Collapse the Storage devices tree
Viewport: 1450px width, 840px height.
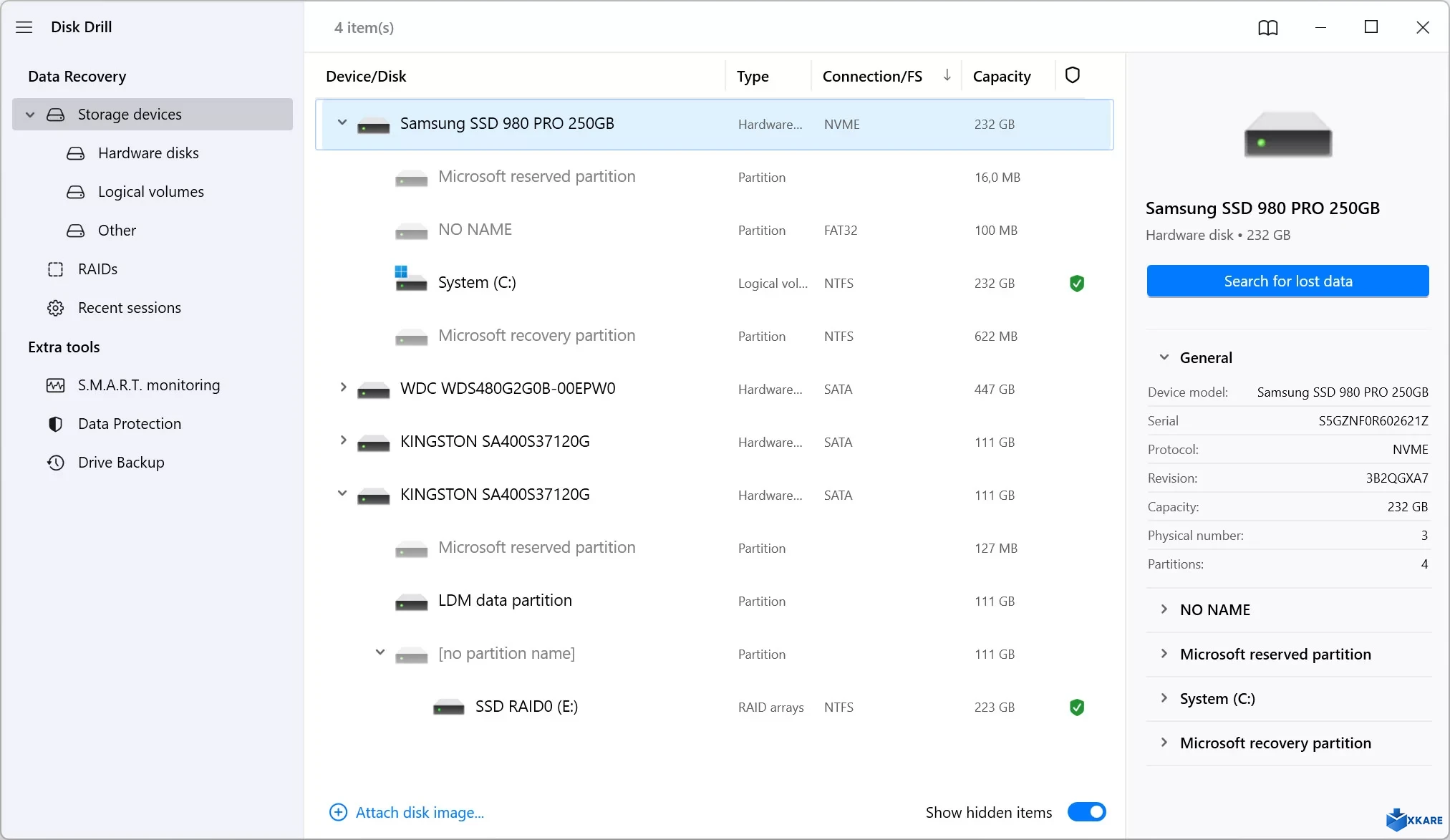pyautogui.click(x=30, y=115)
